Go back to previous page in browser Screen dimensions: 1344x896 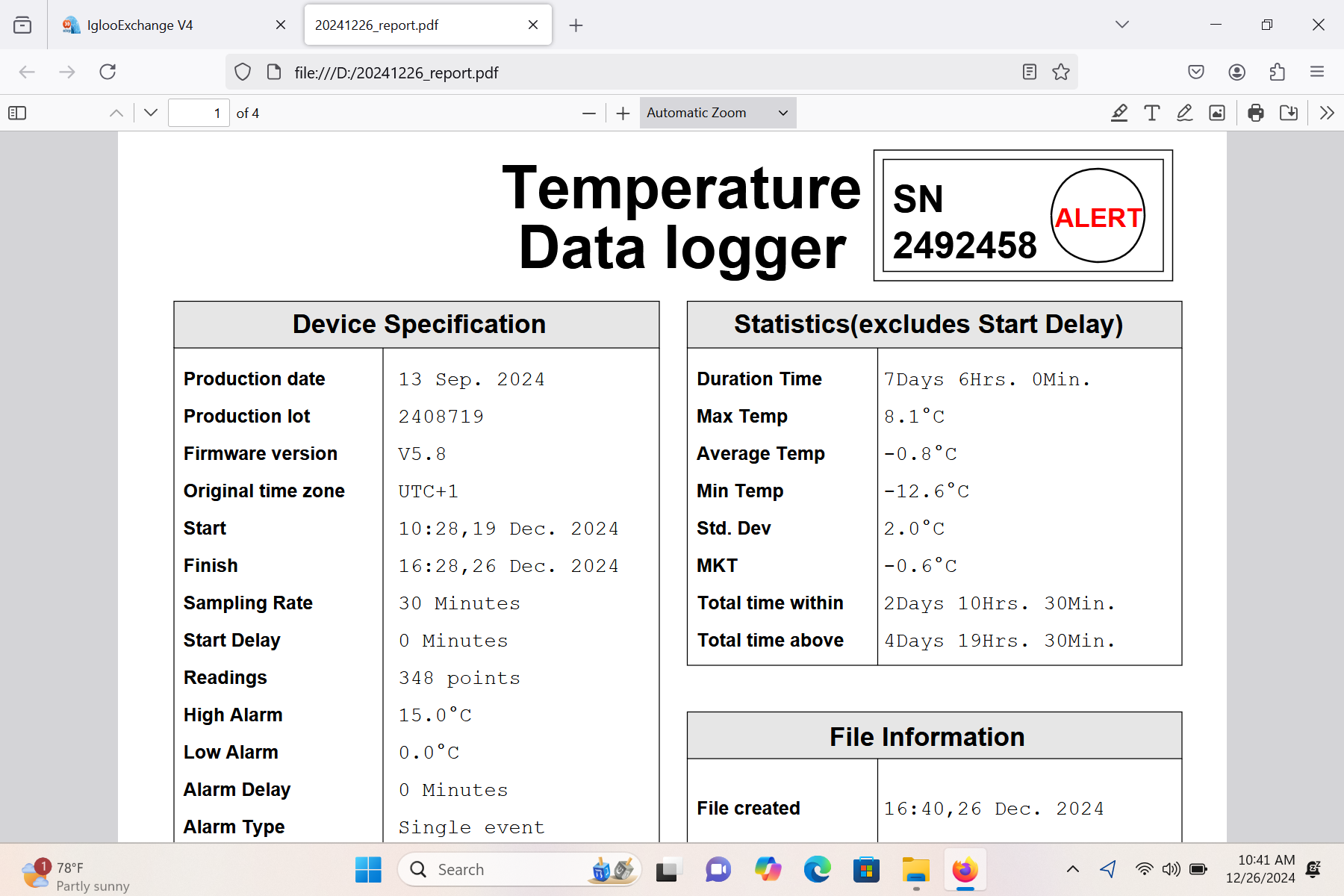pos(27,72)
